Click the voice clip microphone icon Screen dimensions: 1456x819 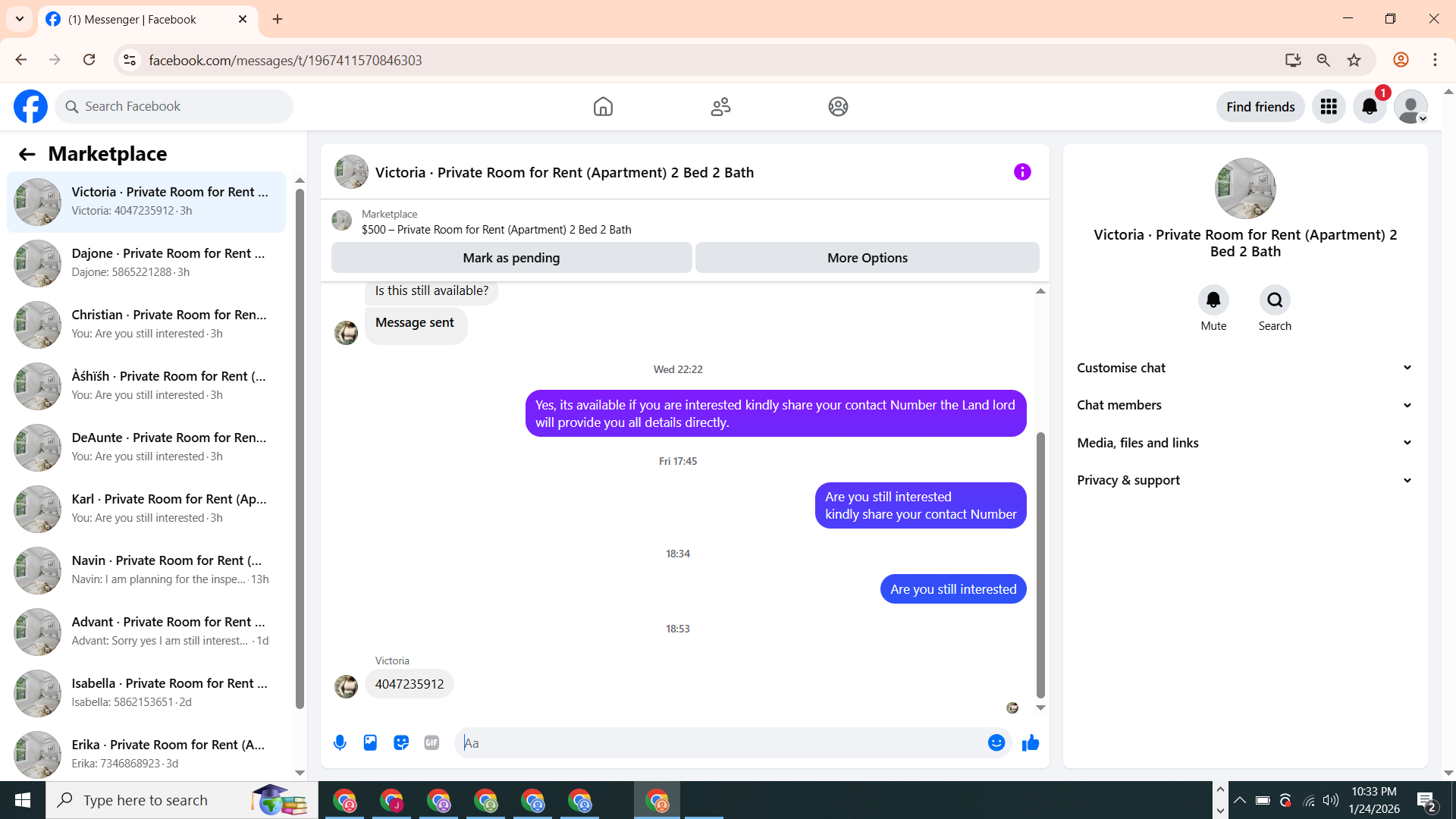[x=340, y=743]
